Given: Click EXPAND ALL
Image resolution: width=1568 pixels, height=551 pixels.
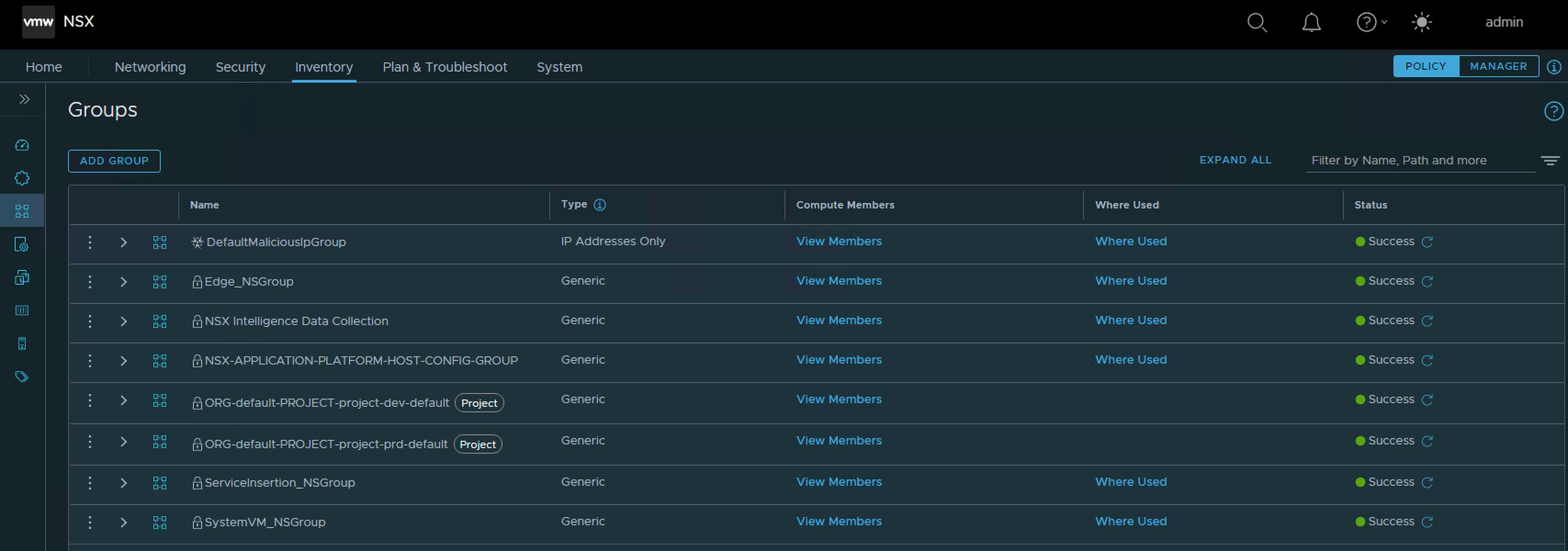Looking at the screenshot, I should click(x=1235, y=160).
